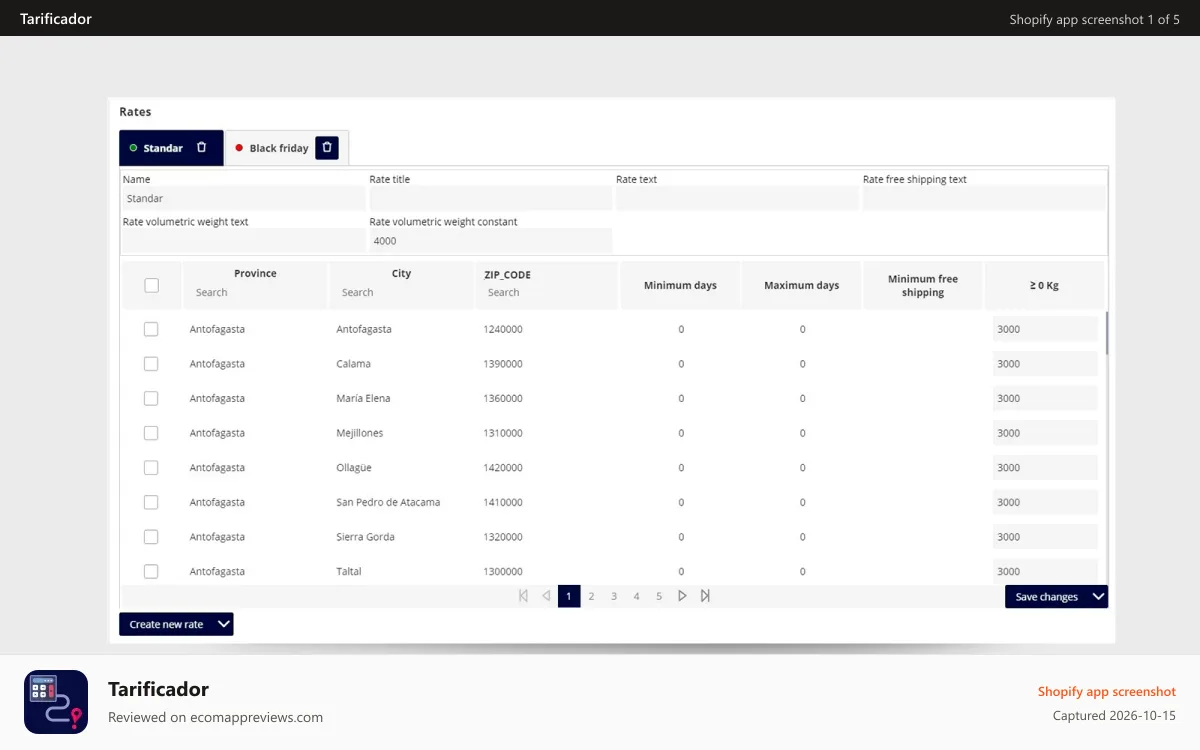Image resolution: width=1200 pixels, height=750 pixels.
Task: Check the Mejillones row checkbox
Action: [151, 433]
